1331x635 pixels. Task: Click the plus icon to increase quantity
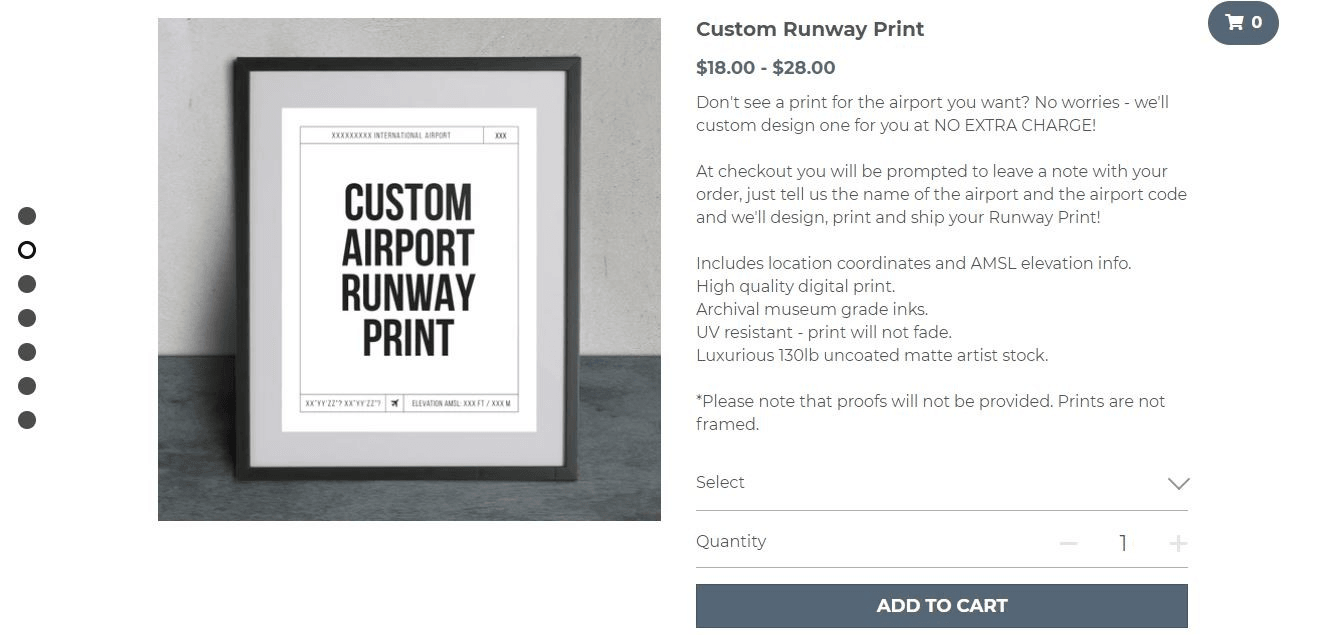click(1178, 543)
